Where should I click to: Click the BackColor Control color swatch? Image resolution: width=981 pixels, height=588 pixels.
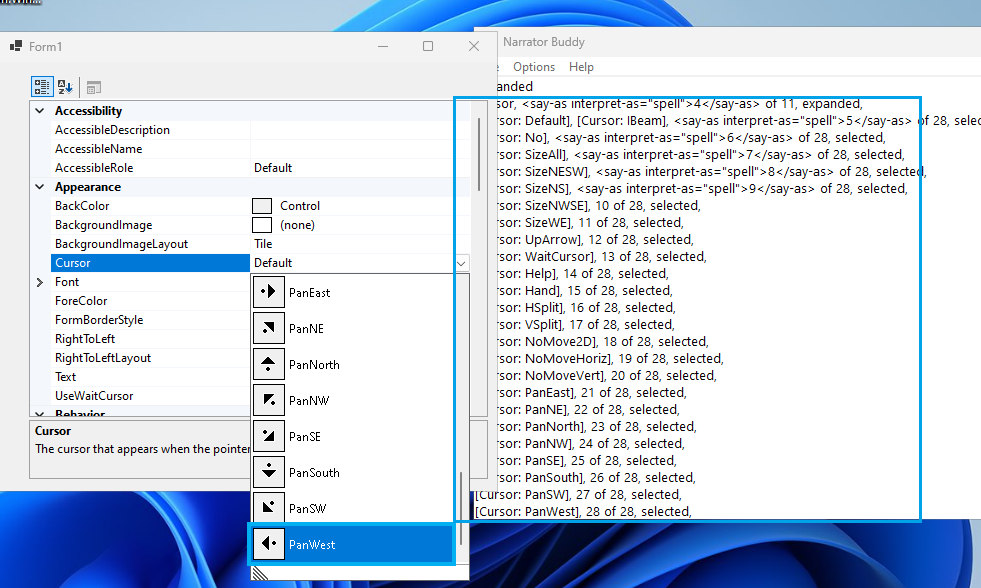pos(261,205)
